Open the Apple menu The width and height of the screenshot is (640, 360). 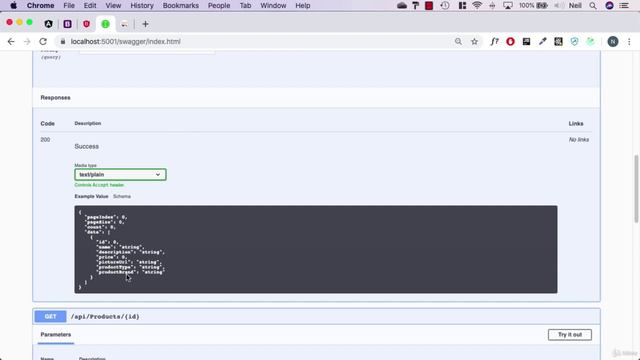13,6
